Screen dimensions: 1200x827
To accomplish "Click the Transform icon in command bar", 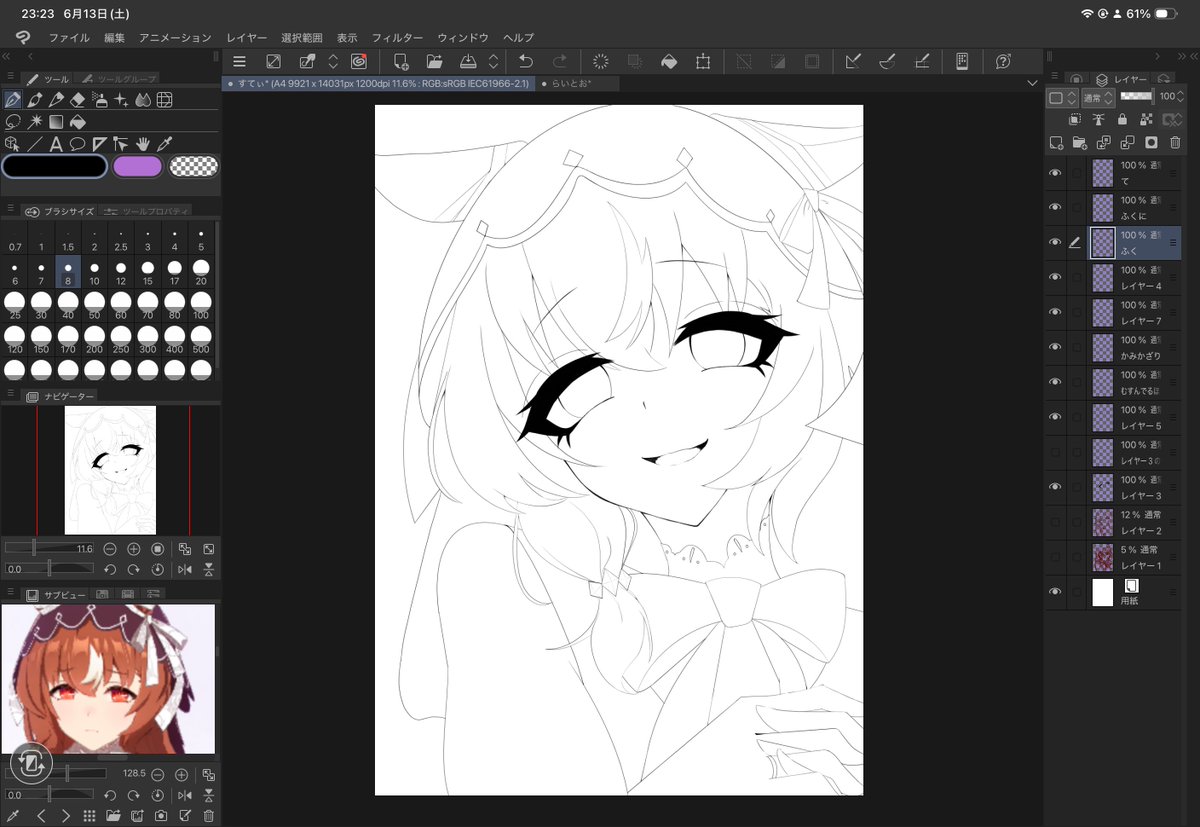I will tap(703, 61).
